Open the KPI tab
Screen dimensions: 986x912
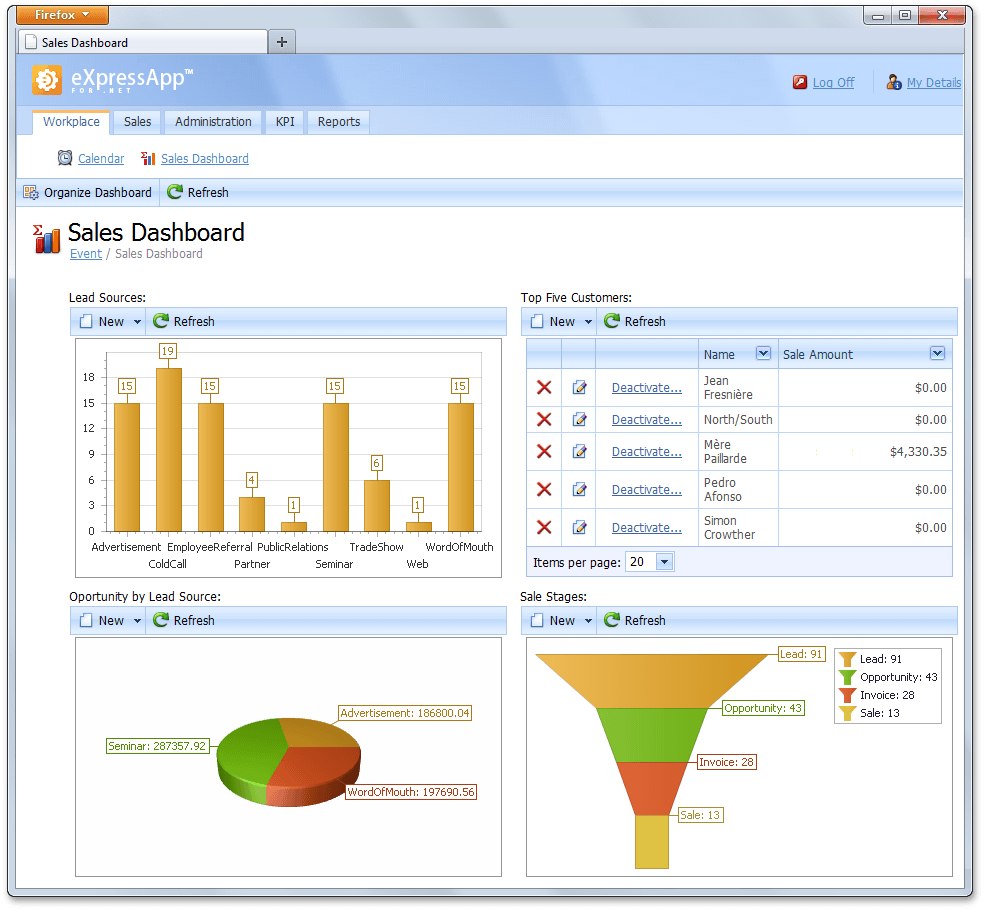[x=285, y=122]
